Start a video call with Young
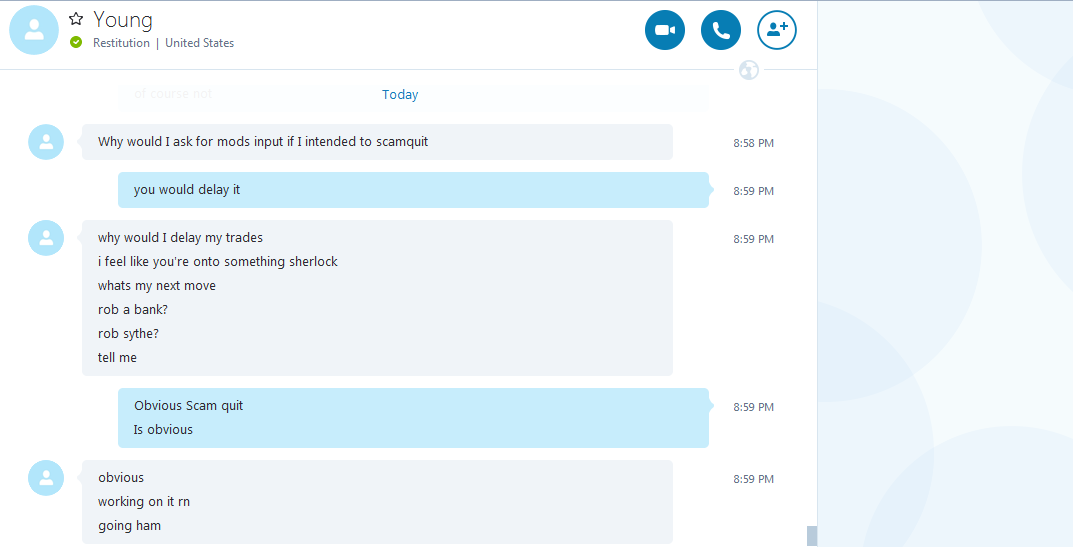This screenshot has width=1073, height=547. 664,30
